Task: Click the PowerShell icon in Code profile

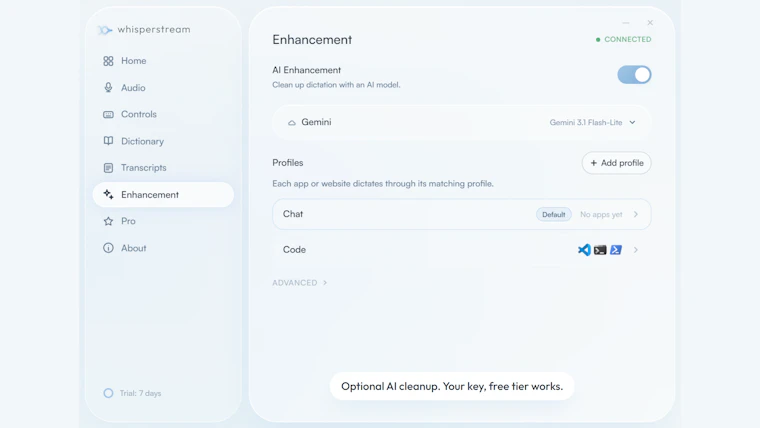Action: click(x=616, y=250)
